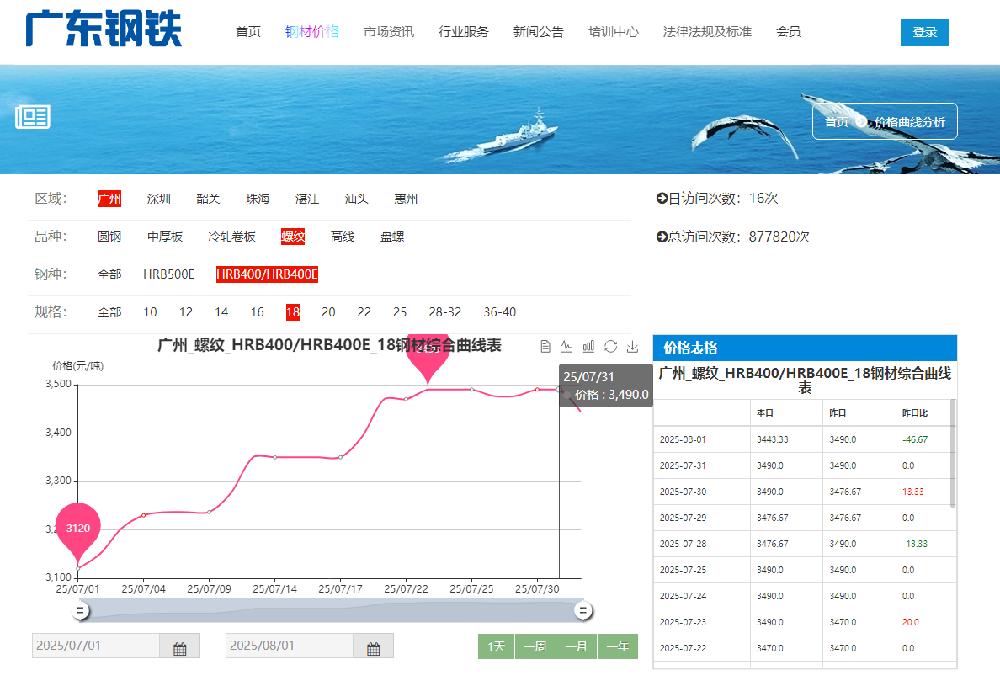This screenshot has height=686, width=1000.
Task: Click the chart restore/refresh icon
Action: pyautogui.click(x=610, y=346)
